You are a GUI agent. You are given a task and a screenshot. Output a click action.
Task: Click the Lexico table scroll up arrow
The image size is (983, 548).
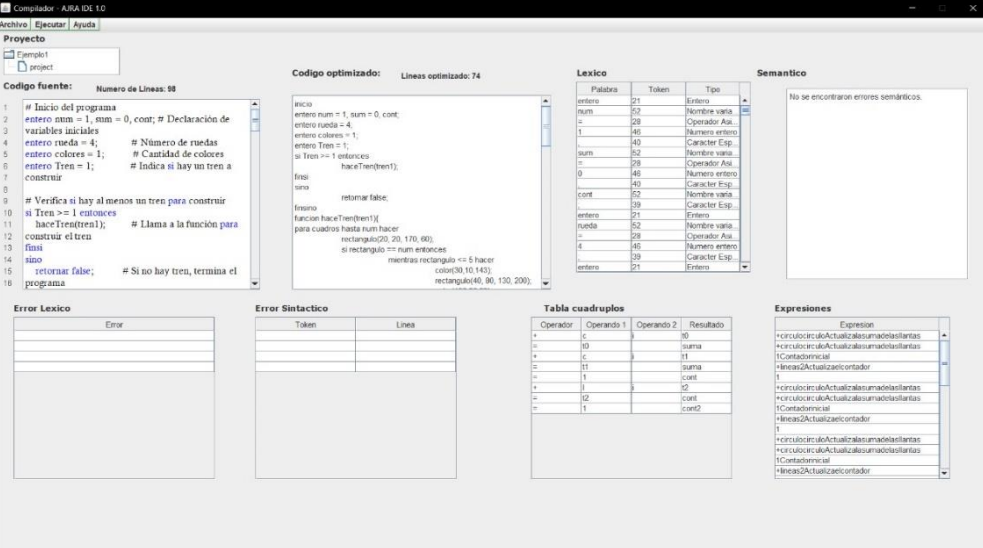pyautogui.click(x=745, y=100)
